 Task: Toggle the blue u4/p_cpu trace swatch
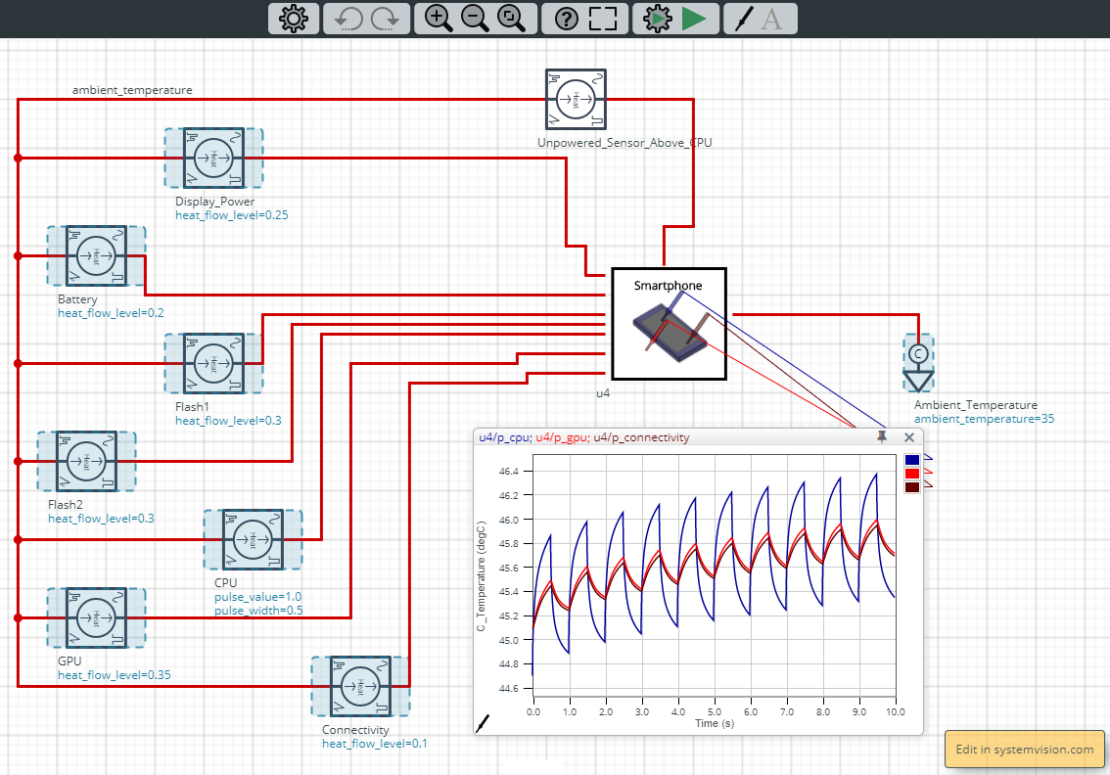point(911,460)
